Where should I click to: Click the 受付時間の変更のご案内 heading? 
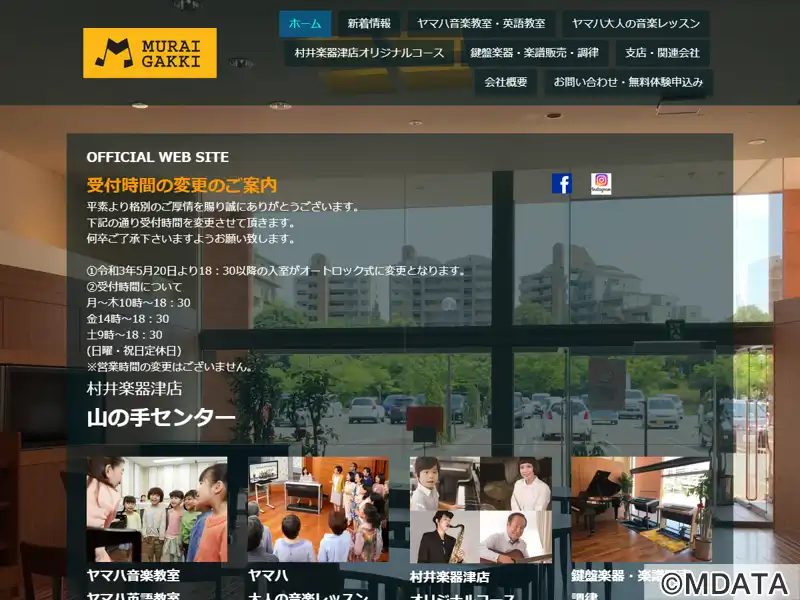182,185
